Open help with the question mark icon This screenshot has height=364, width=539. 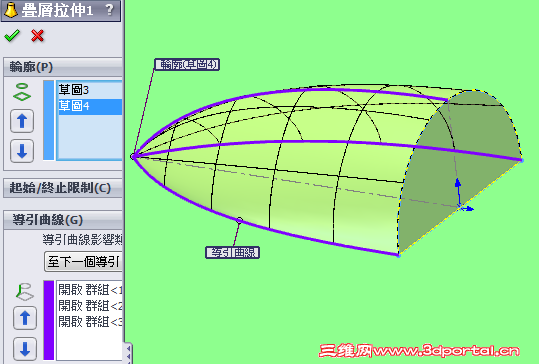coord(109,10)
